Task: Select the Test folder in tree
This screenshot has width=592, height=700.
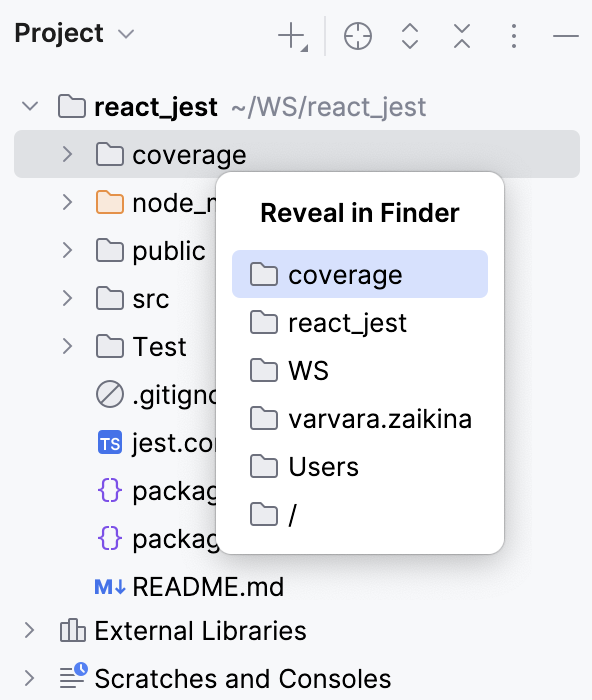Action: click(x=159, y=346)
